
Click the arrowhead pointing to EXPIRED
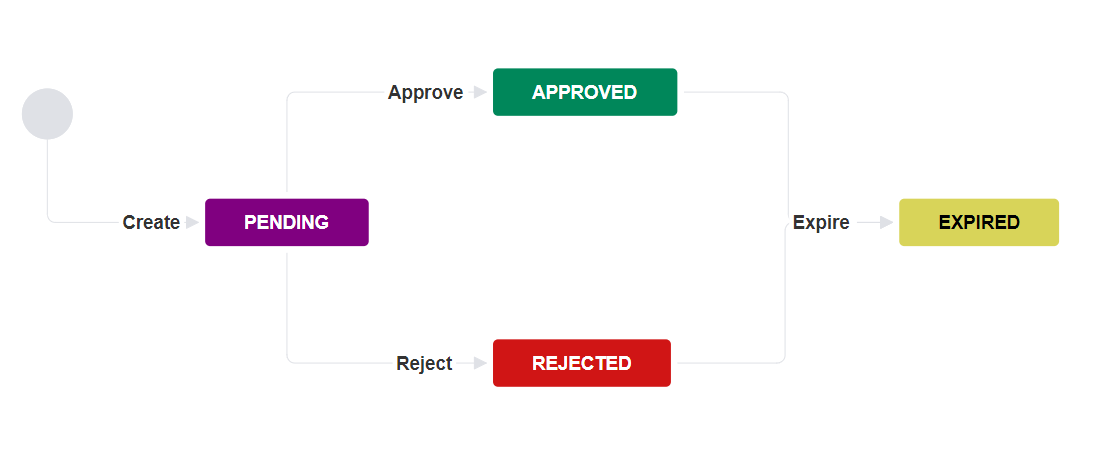886,223
